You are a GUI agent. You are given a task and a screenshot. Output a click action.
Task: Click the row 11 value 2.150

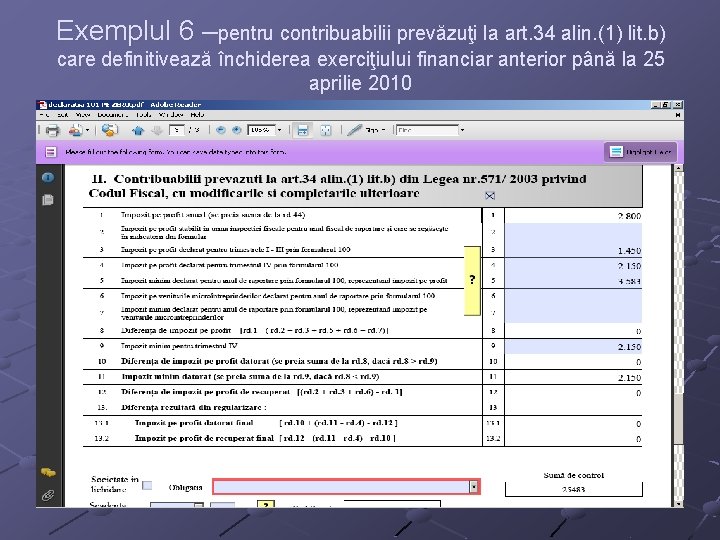click(629, 378)
